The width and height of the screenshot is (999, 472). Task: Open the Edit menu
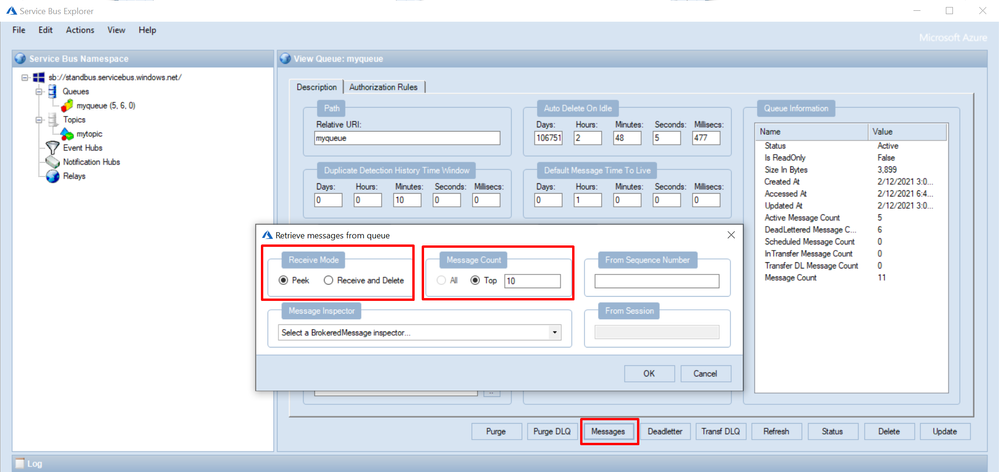point(45,30)
